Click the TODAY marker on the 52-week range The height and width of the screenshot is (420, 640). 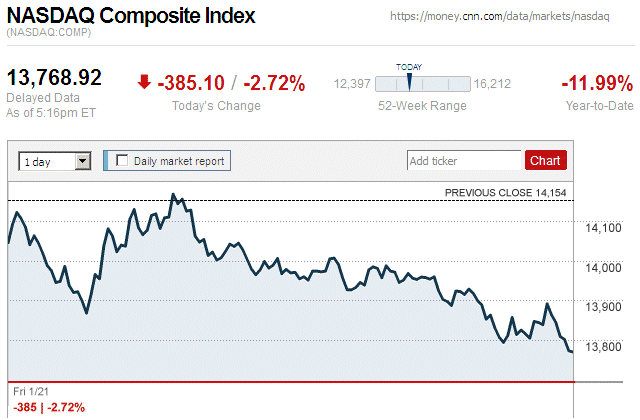[409, 81]
